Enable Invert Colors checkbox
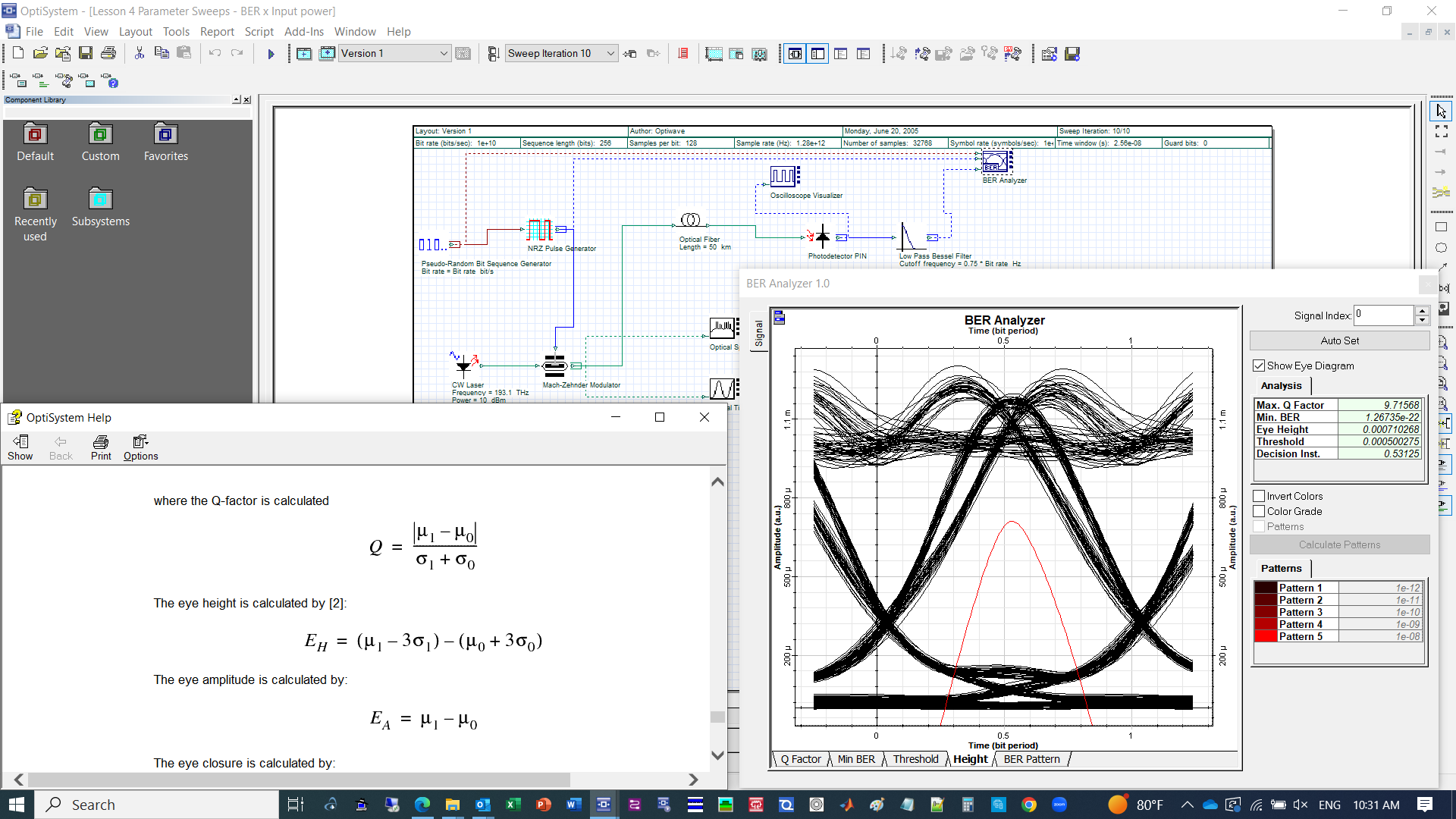Screen dimensions: 1456x819 (1259, 496)
